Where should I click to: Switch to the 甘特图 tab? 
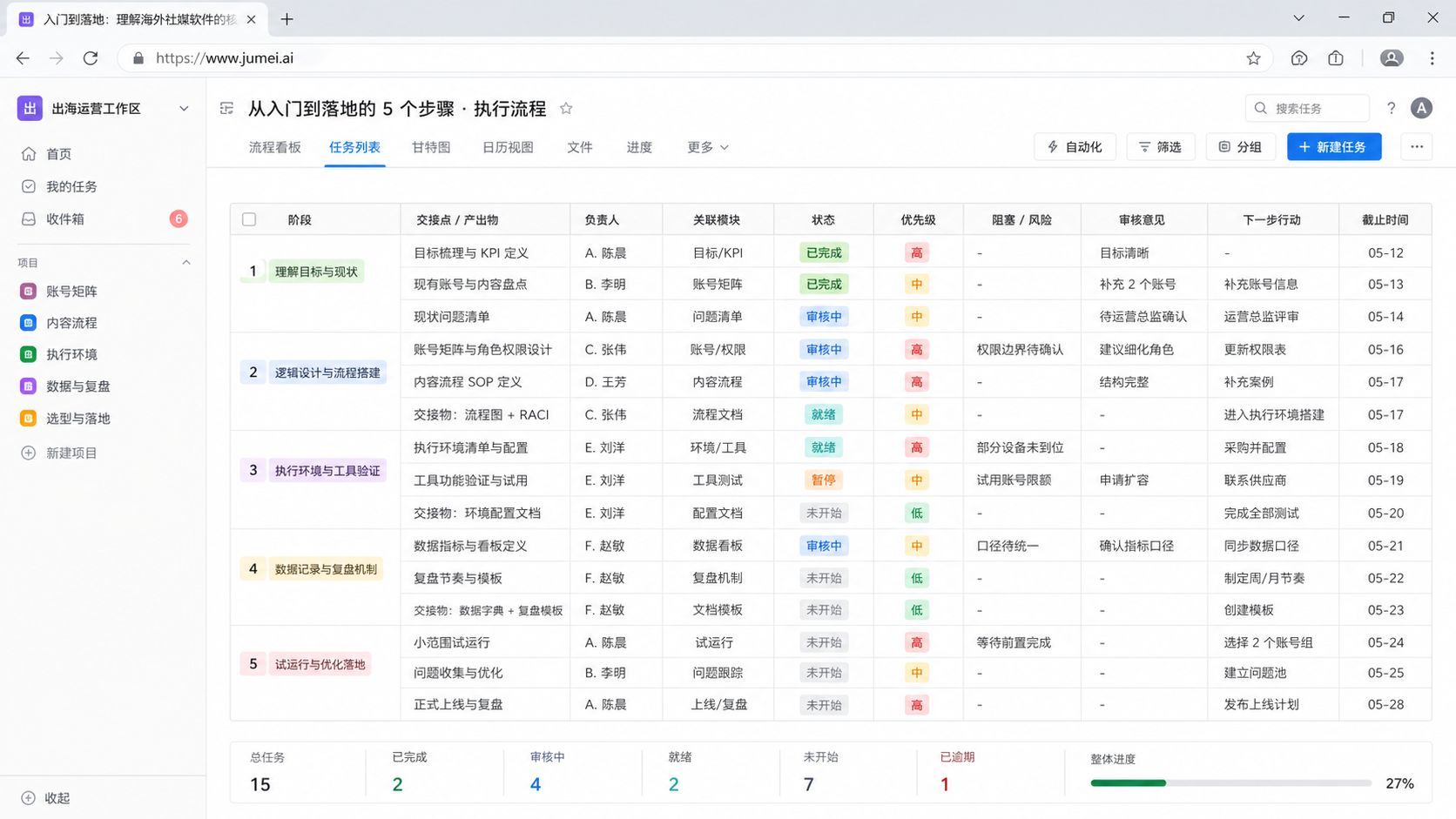tap(431, 147)
